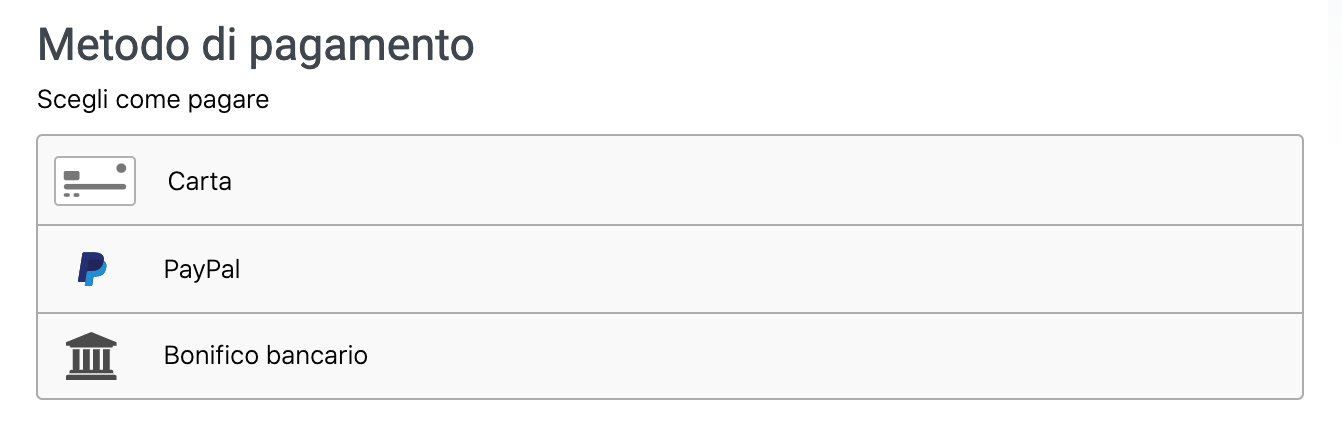Image resolution: width=1342 pixels, height=426 pixels.
Task: Click the "Bonifico bancario" text label
Action: (266, 355)
